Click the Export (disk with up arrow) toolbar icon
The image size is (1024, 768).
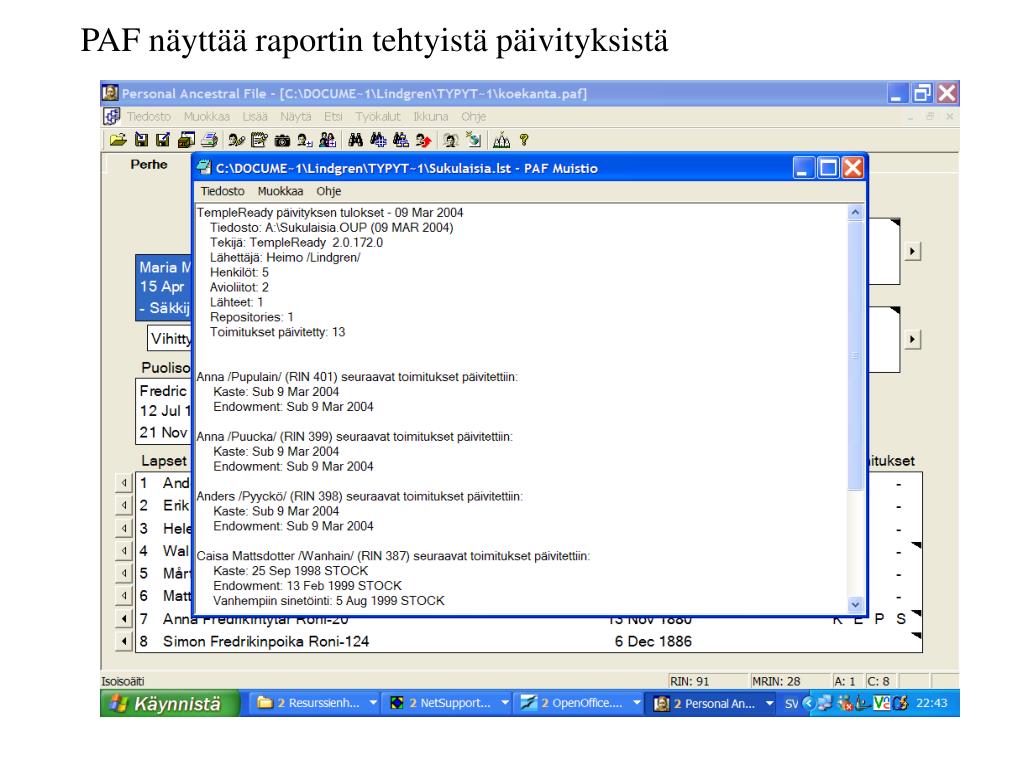[x=163, y=140]
